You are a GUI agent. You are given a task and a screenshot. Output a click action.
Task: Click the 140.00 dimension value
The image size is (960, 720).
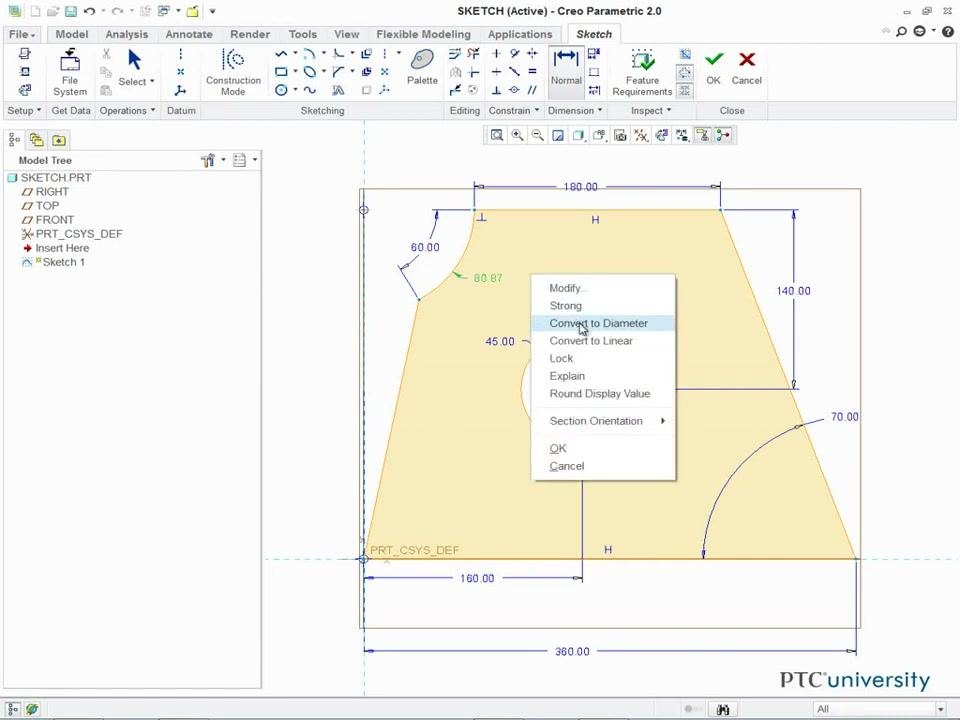(x=793, y=291)
